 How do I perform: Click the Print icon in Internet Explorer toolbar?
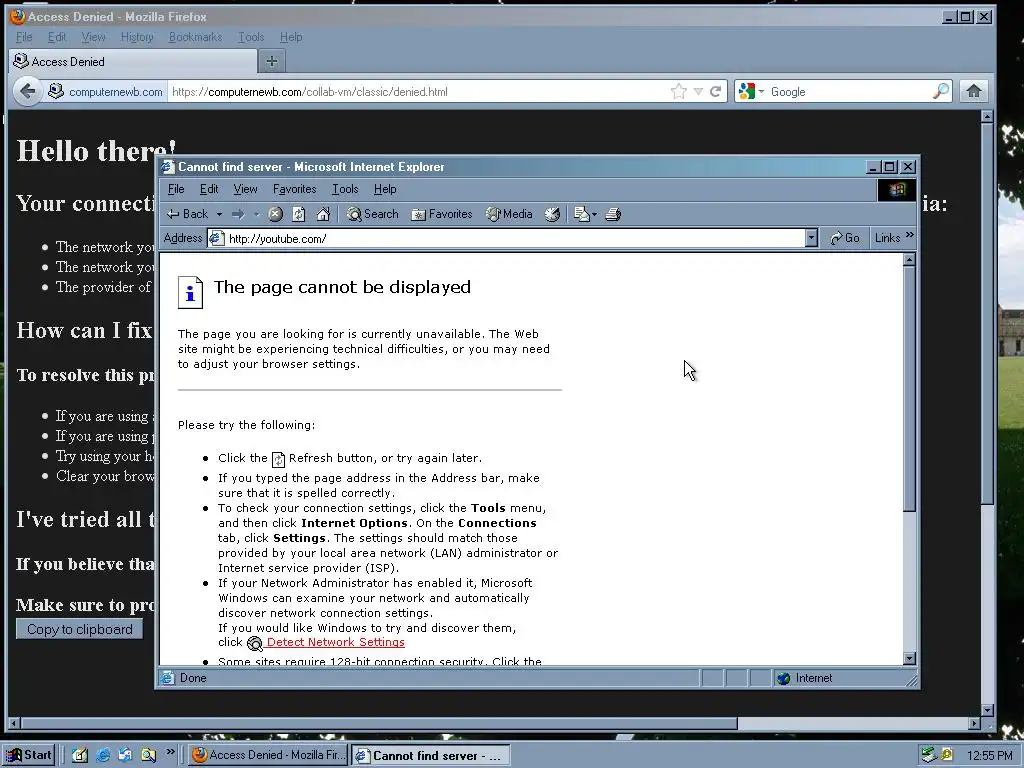613,214
